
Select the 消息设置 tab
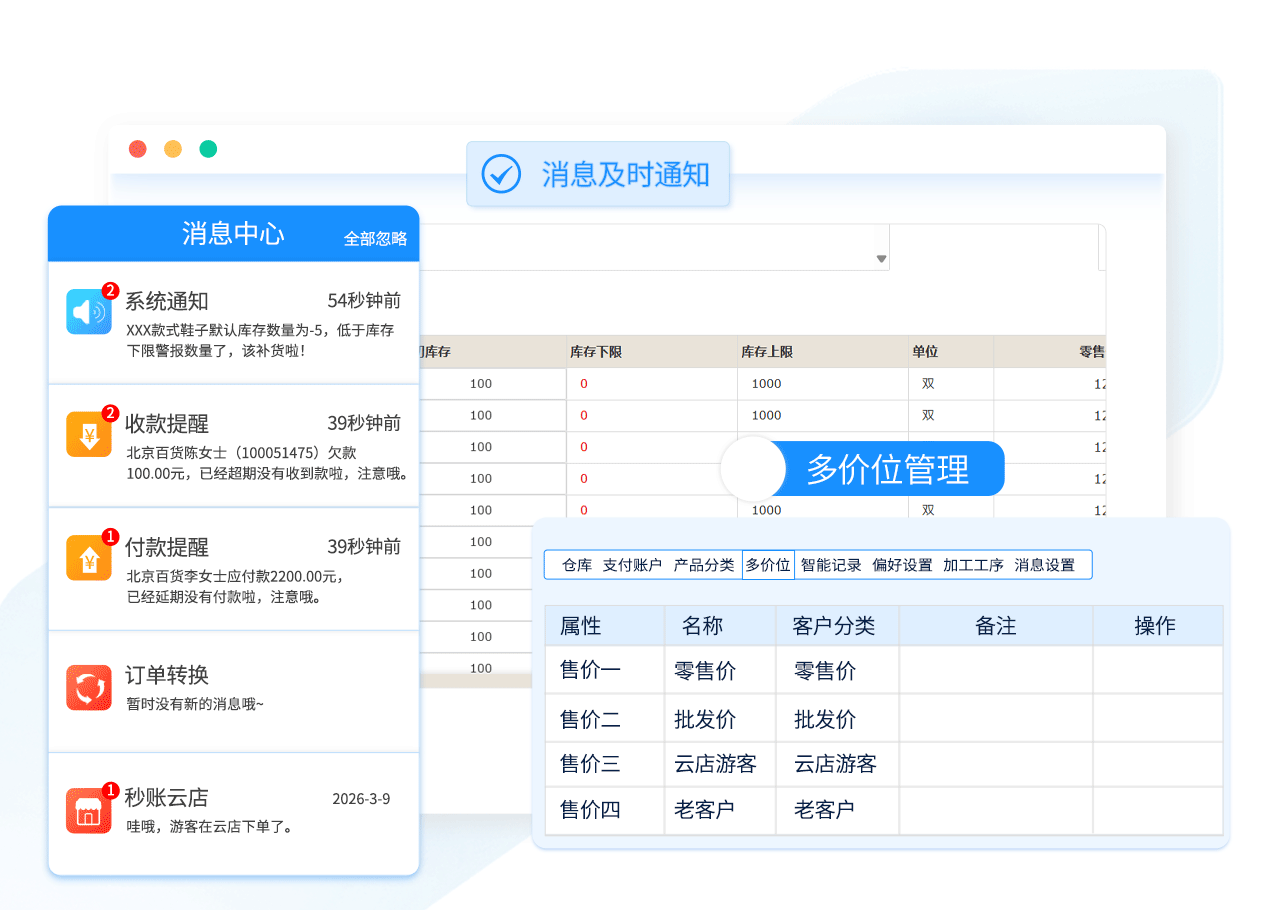click(x=1044, y=565)
